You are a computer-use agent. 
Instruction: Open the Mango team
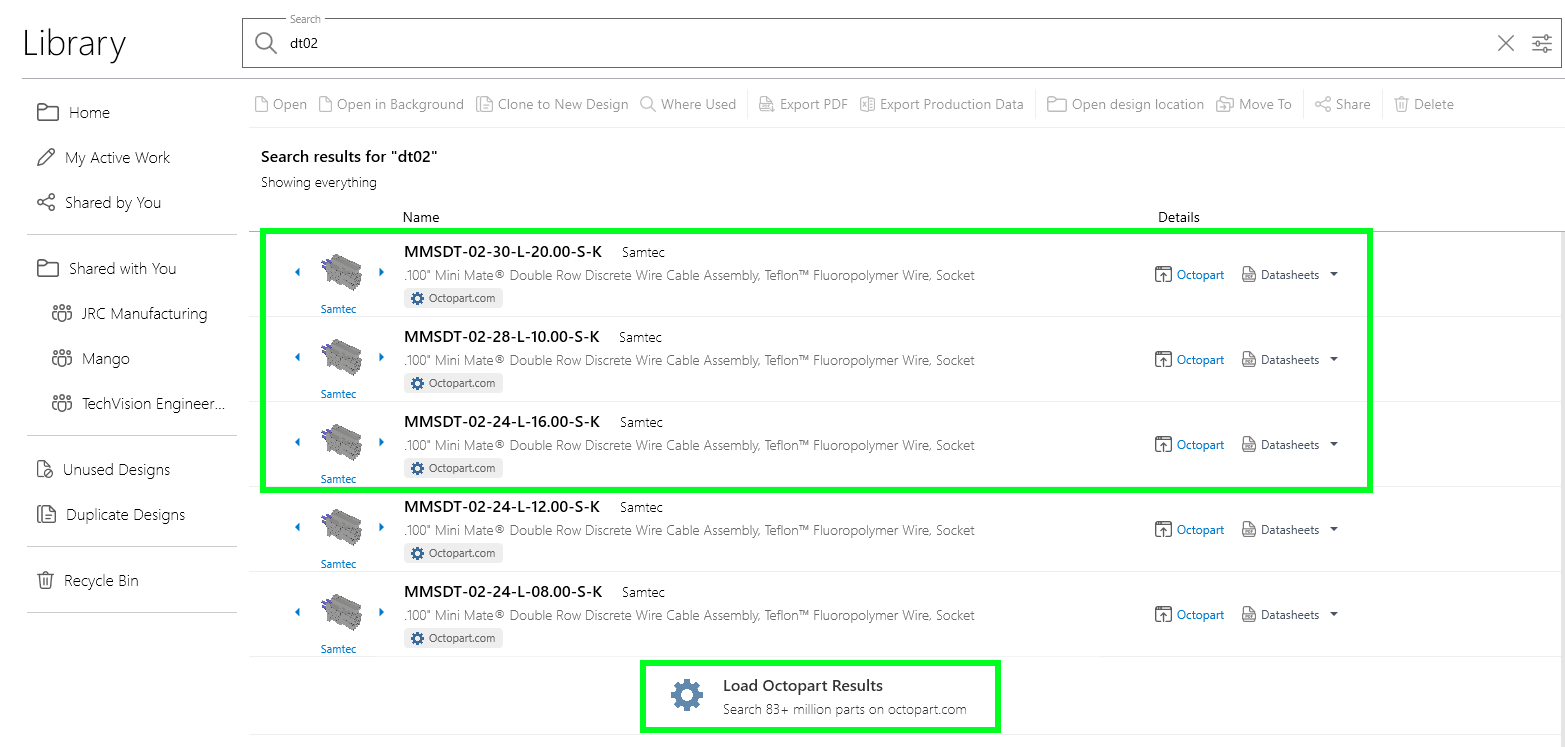pyautogui.click(x=90, y=358)
